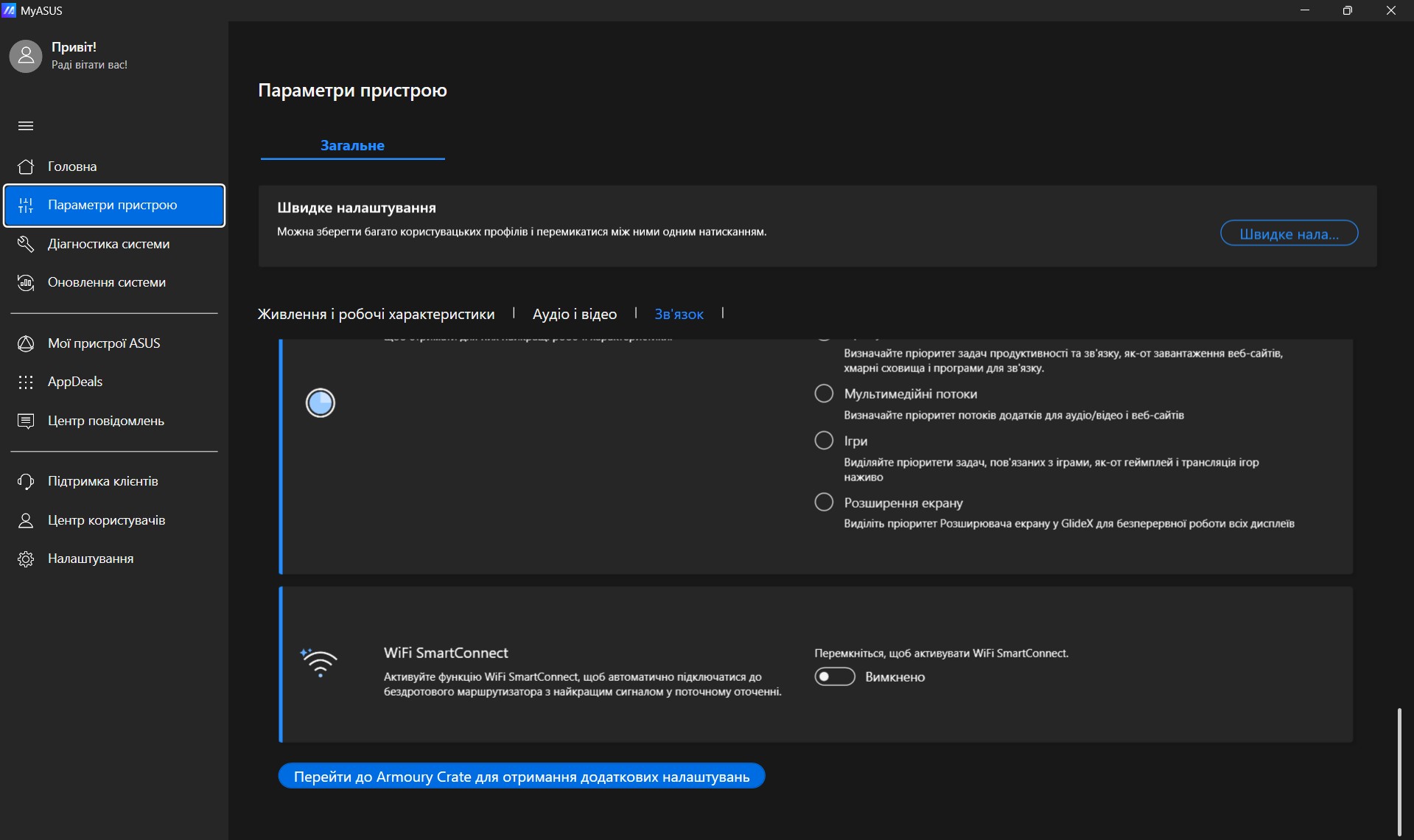This screenshot has height=840, width=1414.
Task: Click the Оновлення системи update icon
Action: [x=26, y=283]
